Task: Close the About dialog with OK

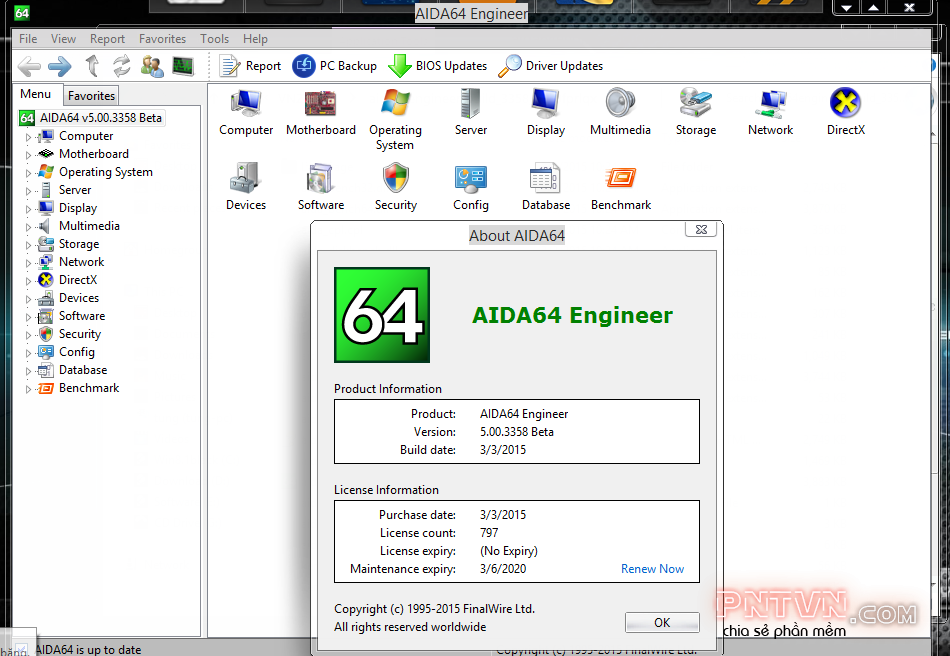Action: coord(662,622)
